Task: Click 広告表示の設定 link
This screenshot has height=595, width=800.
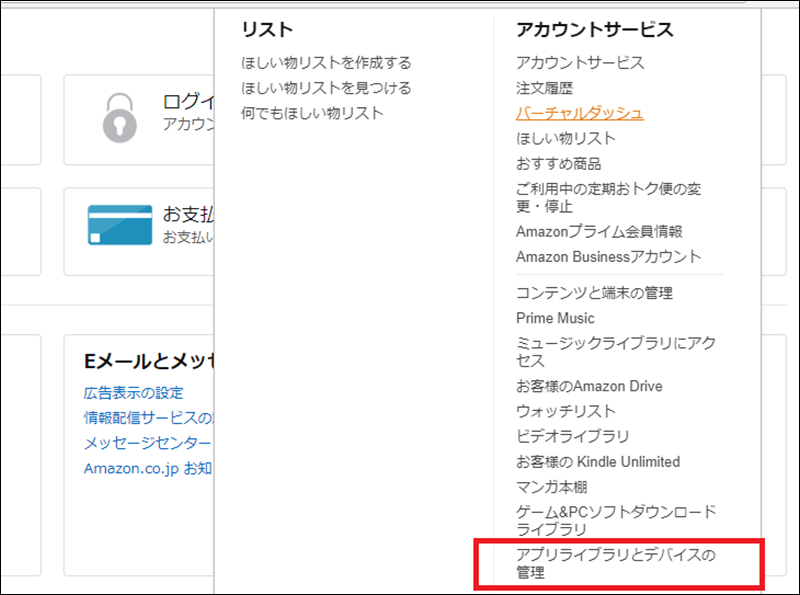Action: click(134, 393)
